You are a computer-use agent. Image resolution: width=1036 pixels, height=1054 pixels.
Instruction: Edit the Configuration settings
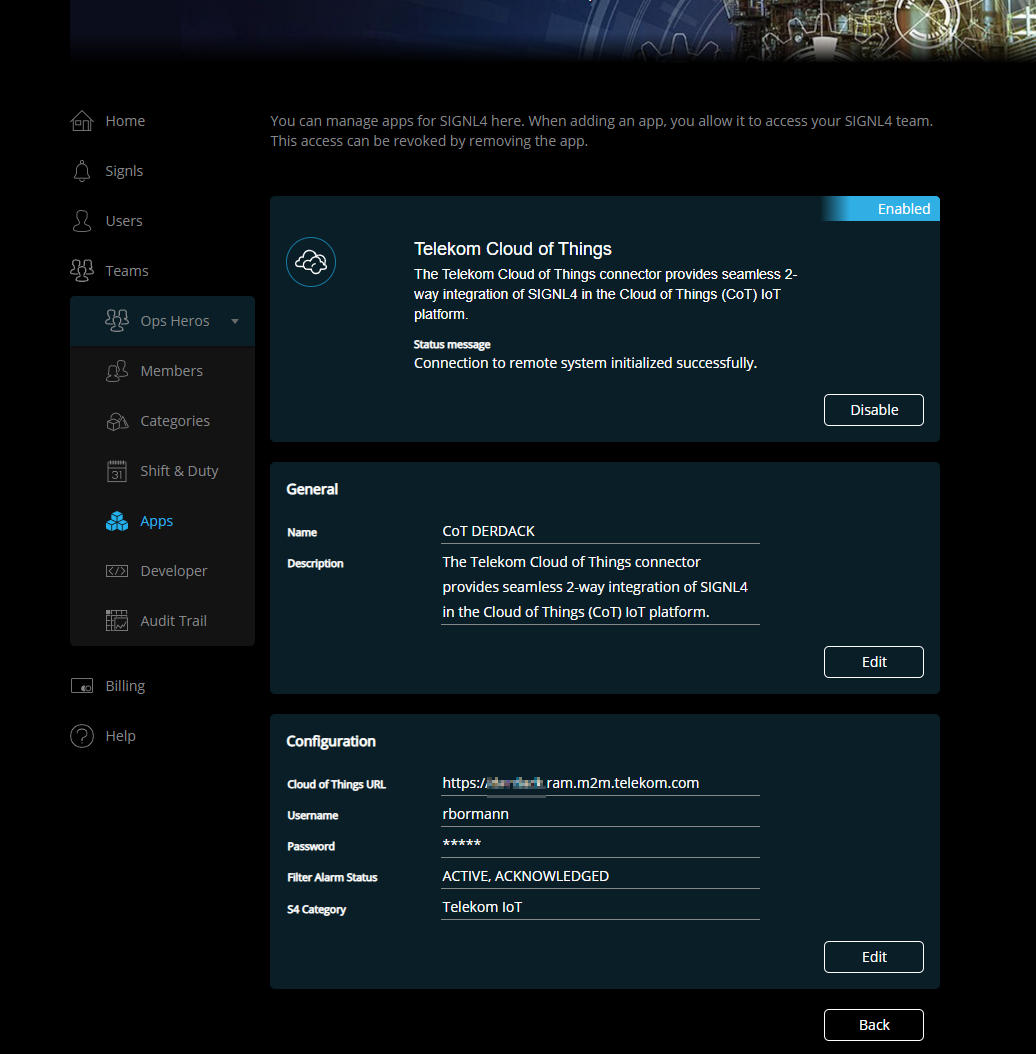click(x=874, y=957)
